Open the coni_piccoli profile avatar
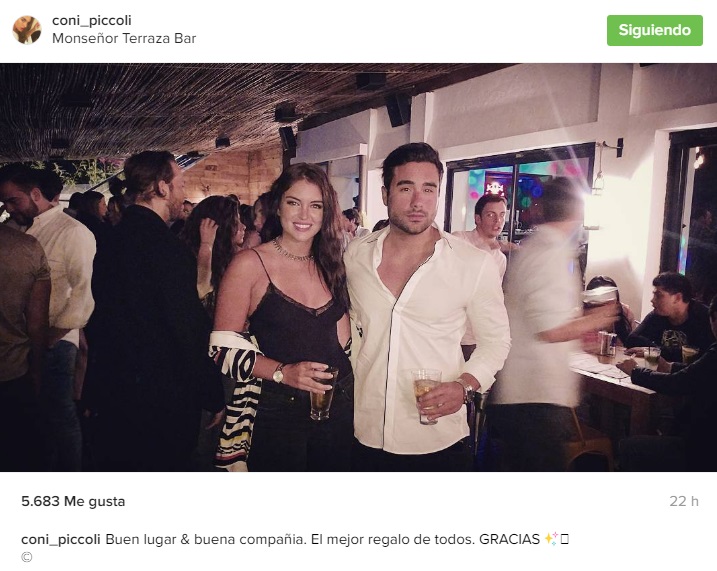 coord(27,30)
